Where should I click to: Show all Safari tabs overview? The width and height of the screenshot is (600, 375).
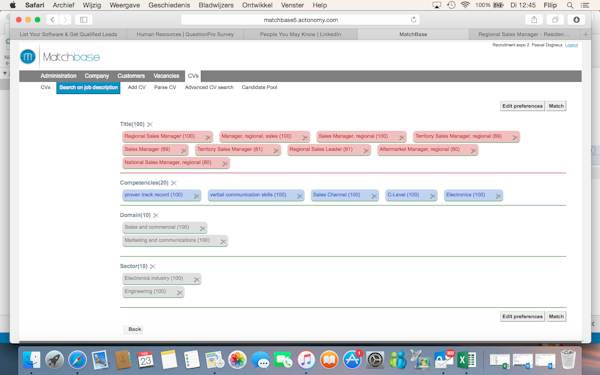(x=555, y=20)
